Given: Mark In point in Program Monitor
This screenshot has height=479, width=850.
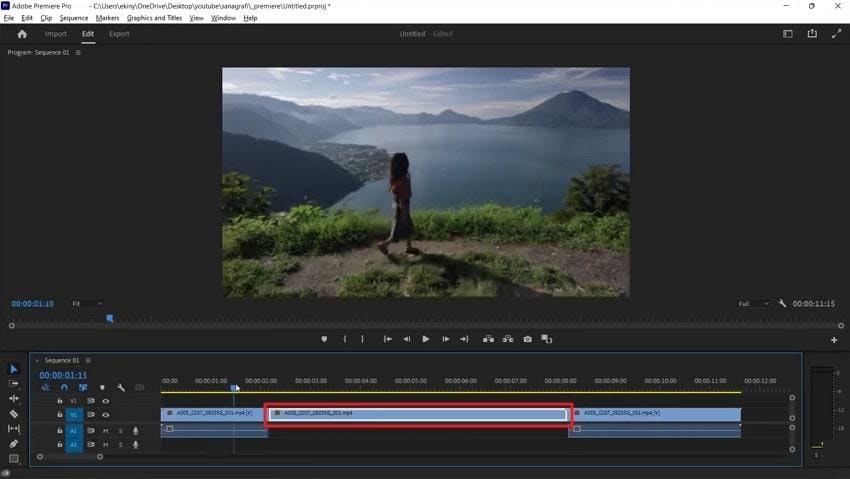Looking at the screenshot, I should coord(345,339).
